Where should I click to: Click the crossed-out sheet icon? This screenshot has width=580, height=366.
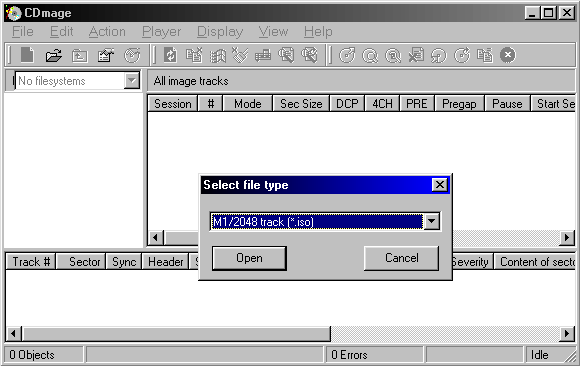416,55
